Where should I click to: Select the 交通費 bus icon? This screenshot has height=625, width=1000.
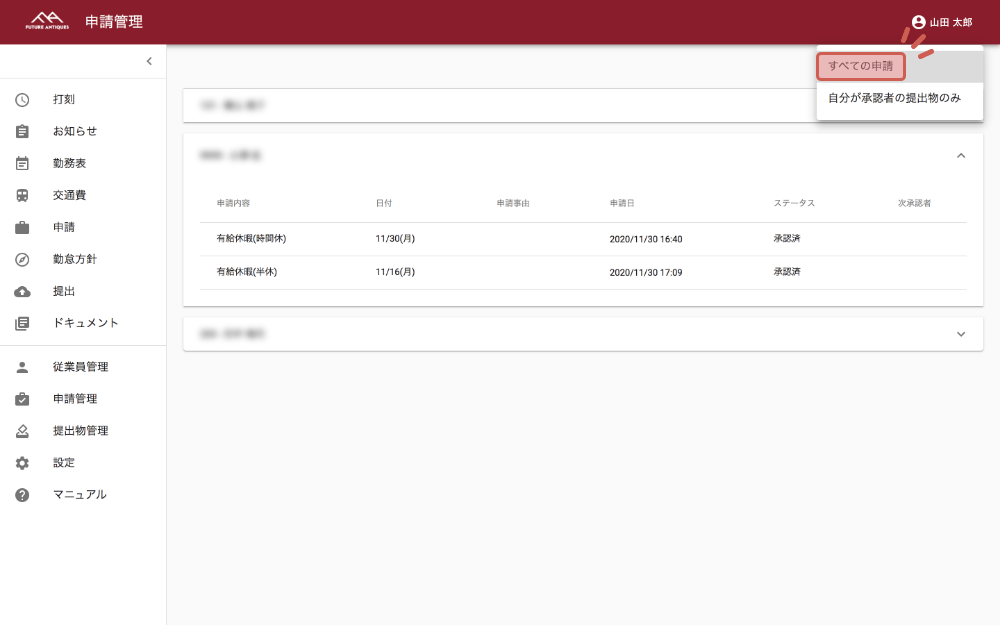tap(22, 196)
